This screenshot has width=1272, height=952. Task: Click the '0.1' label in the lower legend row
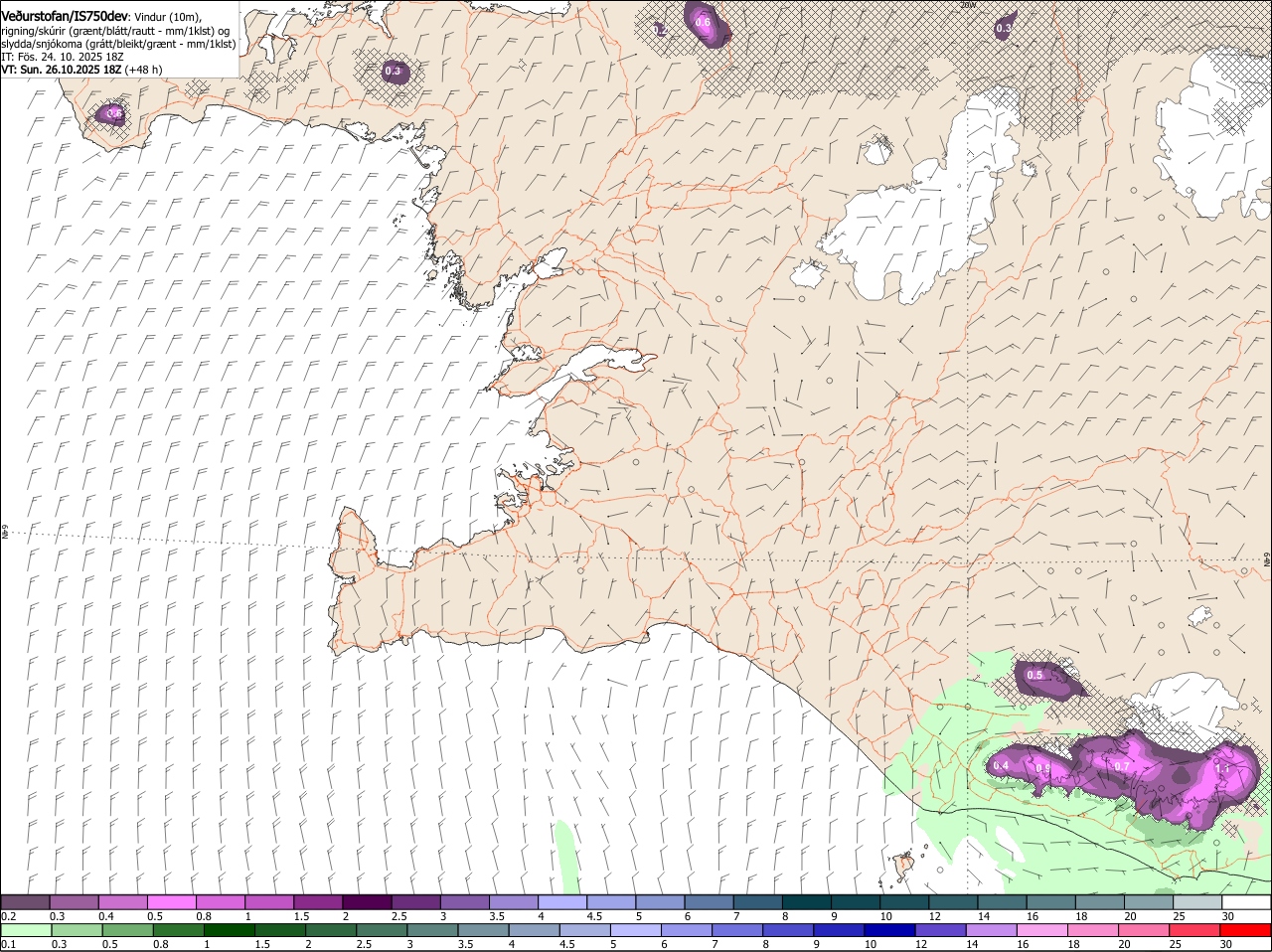click(9, 944)
